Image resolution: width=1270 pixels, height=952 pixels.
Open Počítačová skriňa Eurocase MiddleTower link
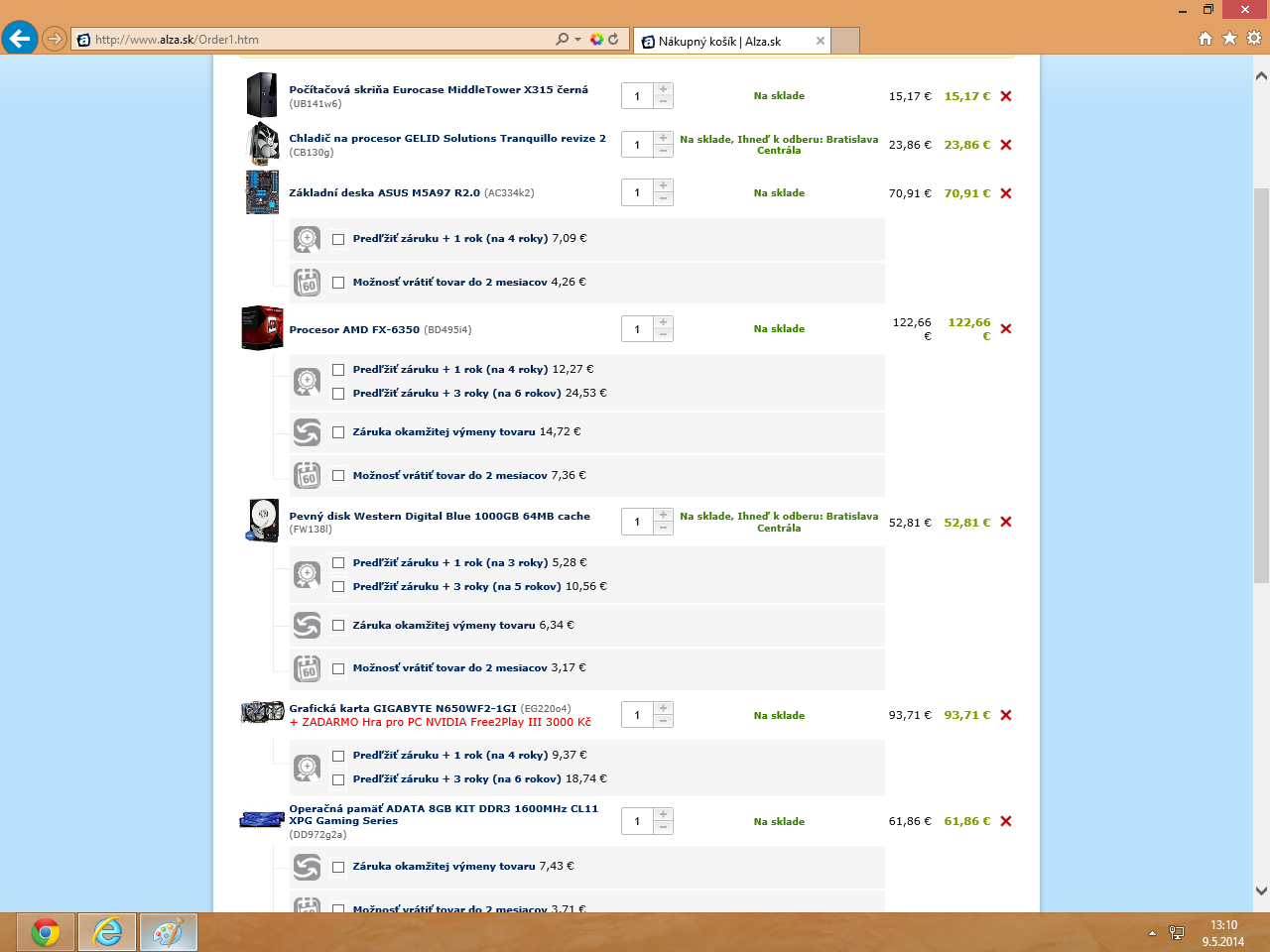(439, 89)
